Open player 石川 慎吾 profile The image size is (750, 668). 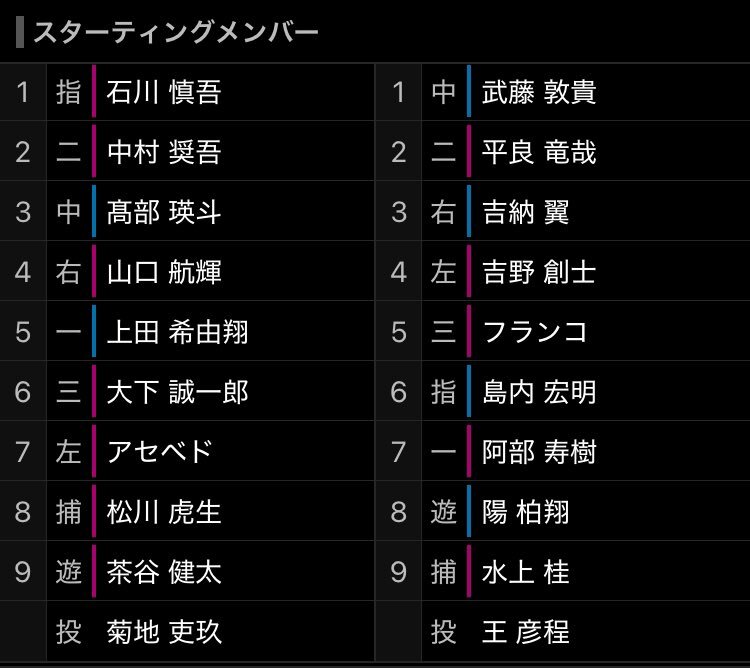click(164, 92)
